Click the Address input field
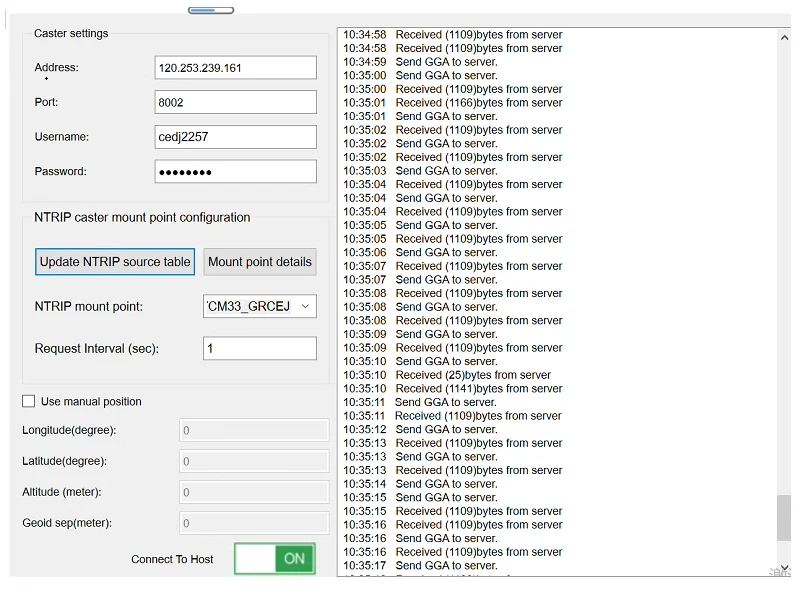797x591 pixels. pos(235,68)
